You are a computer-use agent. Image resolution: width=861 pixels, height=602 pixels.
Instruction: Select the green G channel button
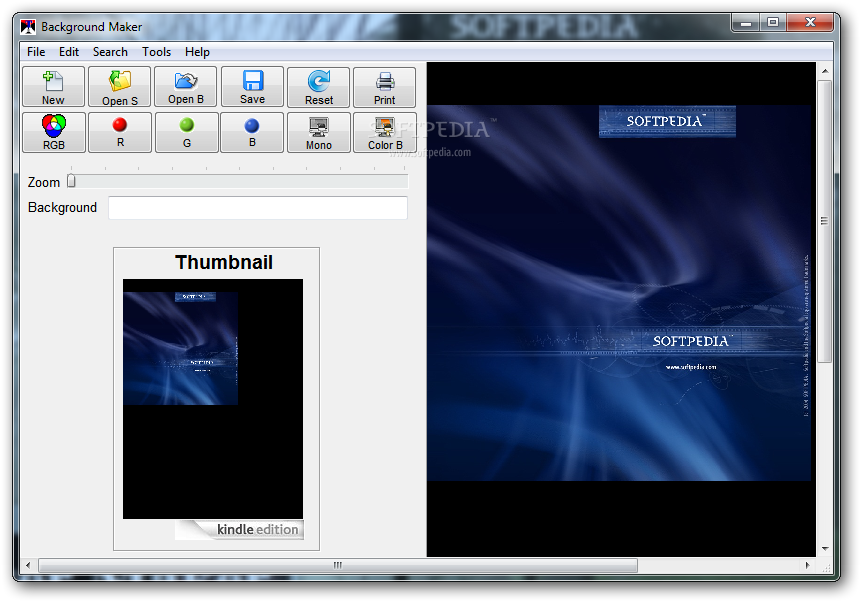pyautogui.click(x=187, y=132)
